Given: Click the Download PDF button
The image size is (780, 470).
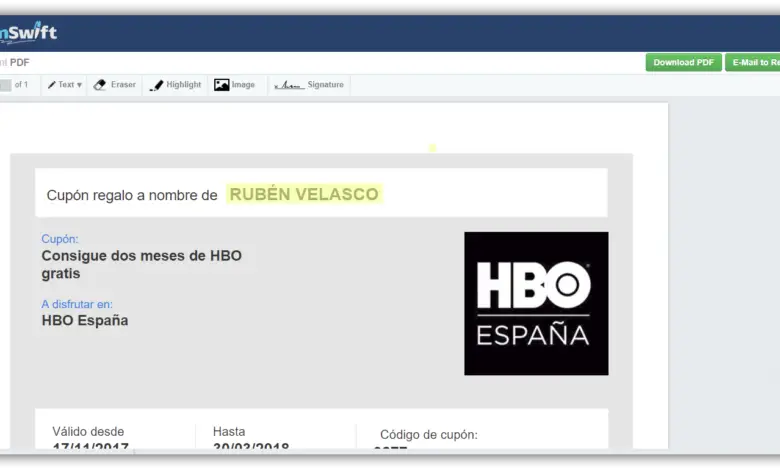Looking at the screenshot, I should pyautogui.click(x=683, y=63).
